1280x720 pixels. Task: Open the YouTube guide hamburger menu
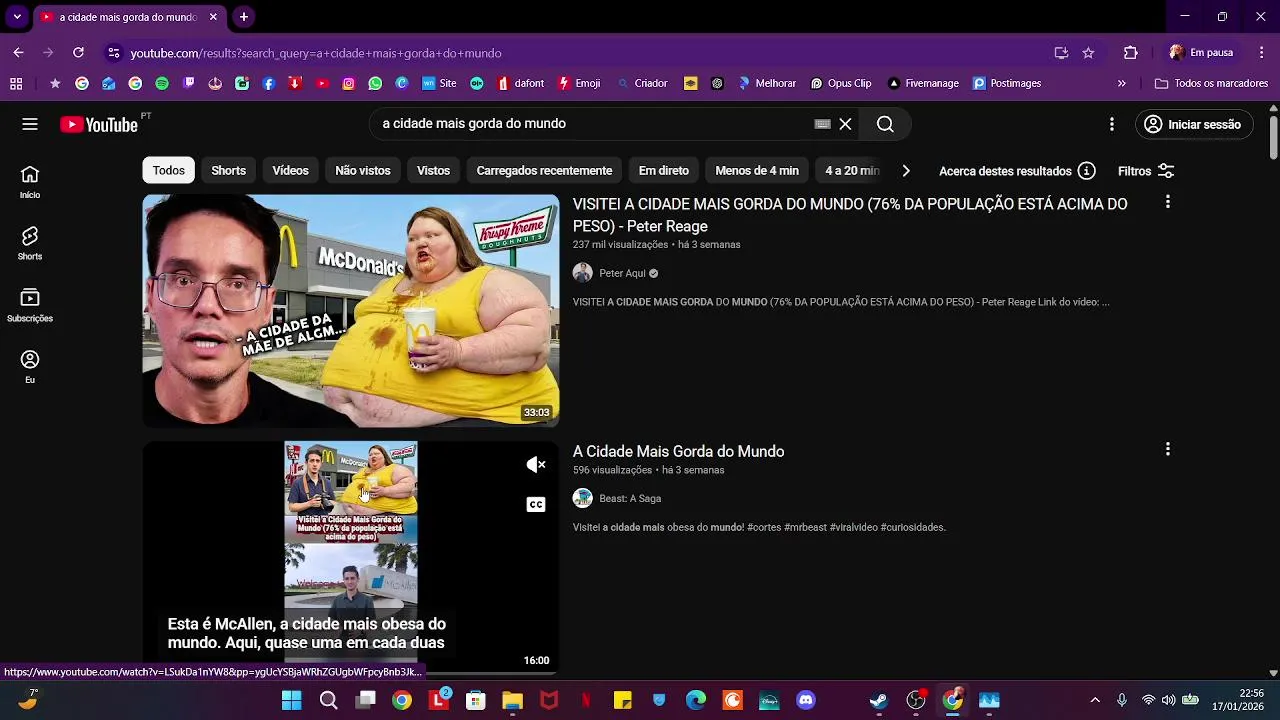coord(30,124)
